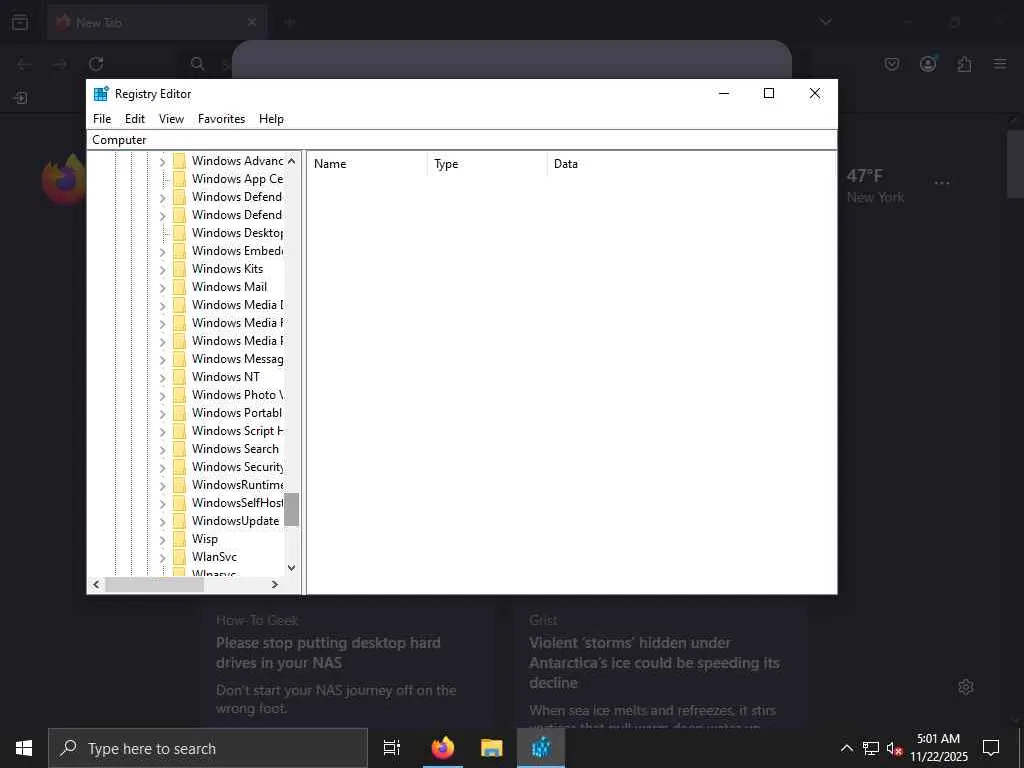Open the Favorites menu in Registry Editor
Viewport: 1024px width, 768px height.
[221, 119]
